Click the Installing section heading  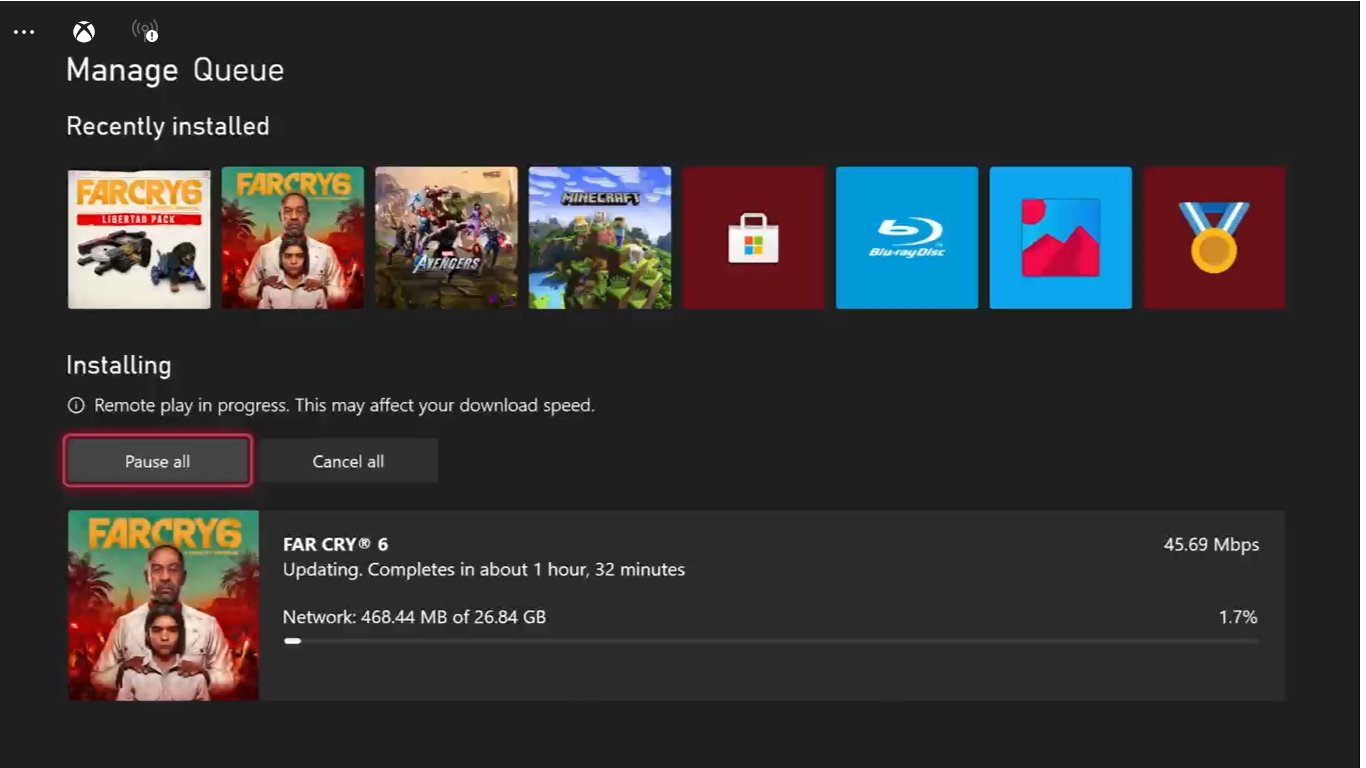[119, 366]
